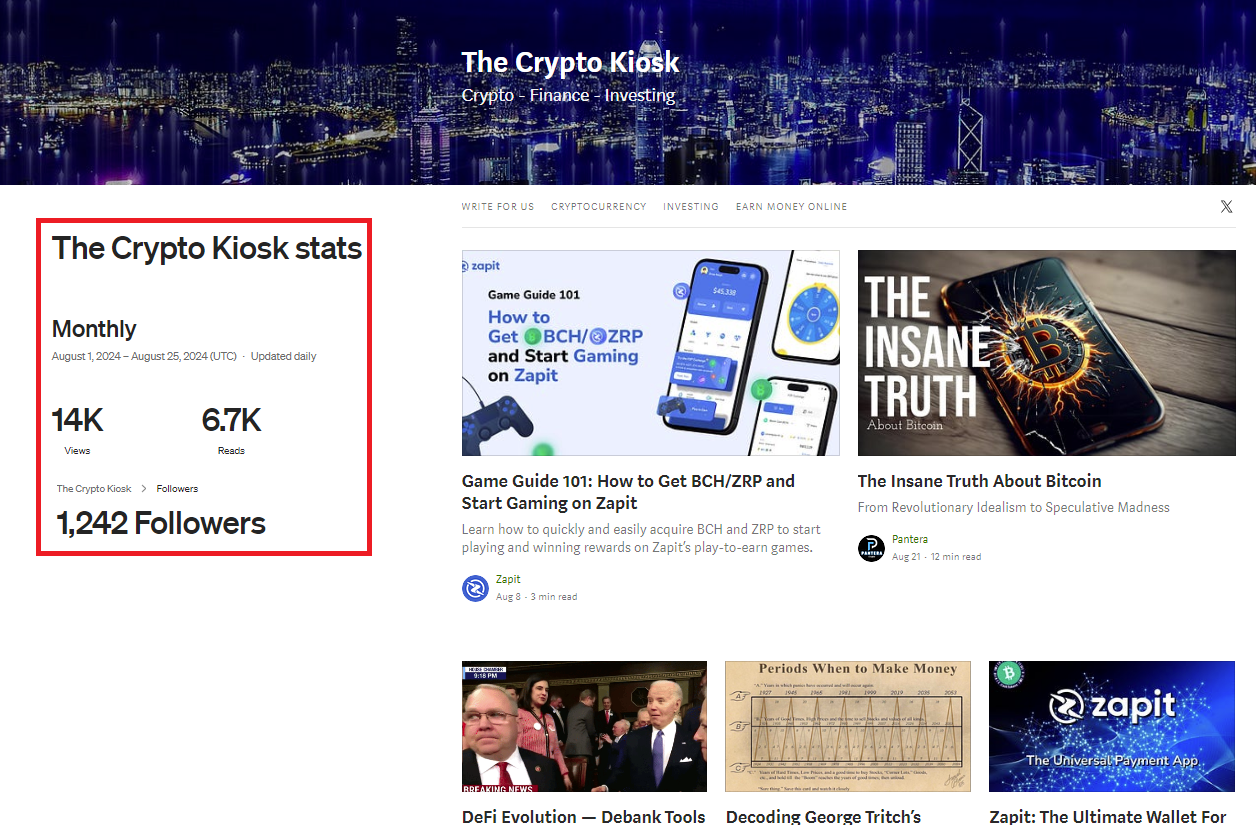Viewport: 1256px width, 825px height.
Task: Click the breaking news chamber thumbnail
Action: 584,726
